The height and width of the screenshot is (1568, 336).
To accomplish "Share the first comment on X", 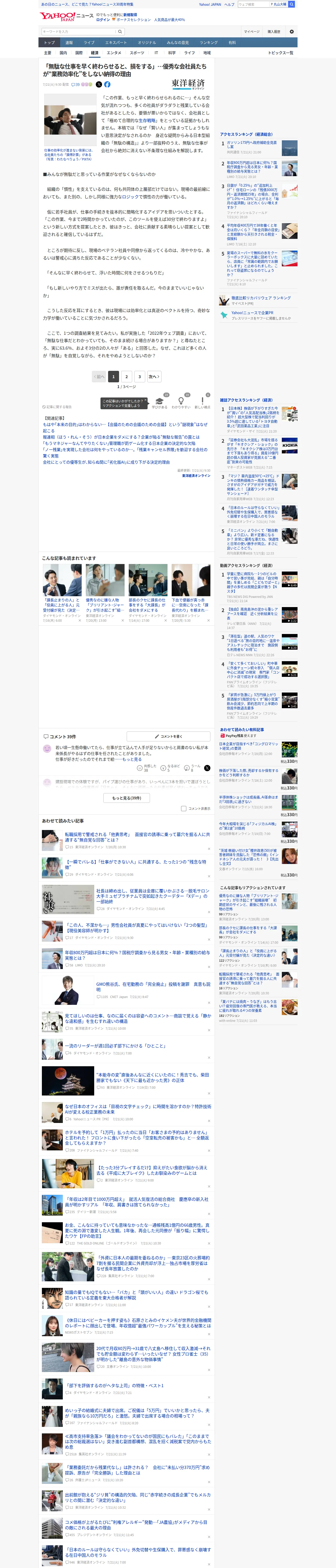I will click(x=207, y=768).
